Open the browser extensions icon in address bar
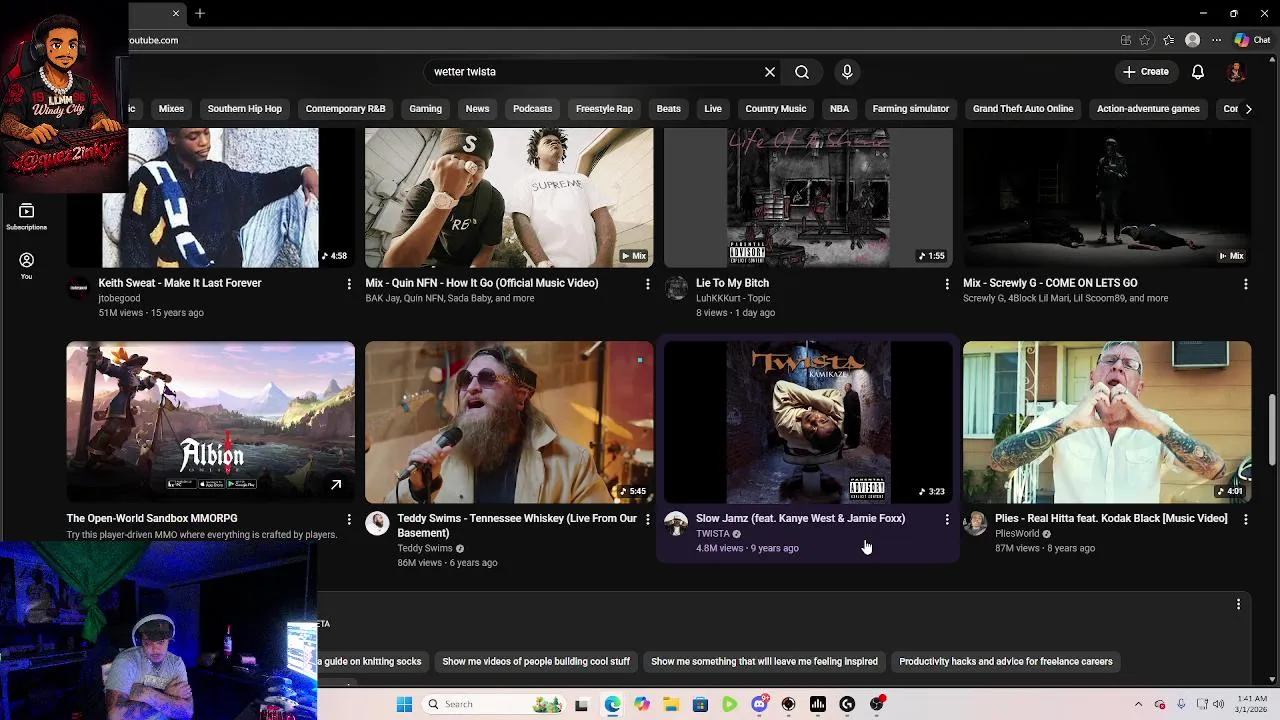 pyautogui.click(x=1126, y=40)
